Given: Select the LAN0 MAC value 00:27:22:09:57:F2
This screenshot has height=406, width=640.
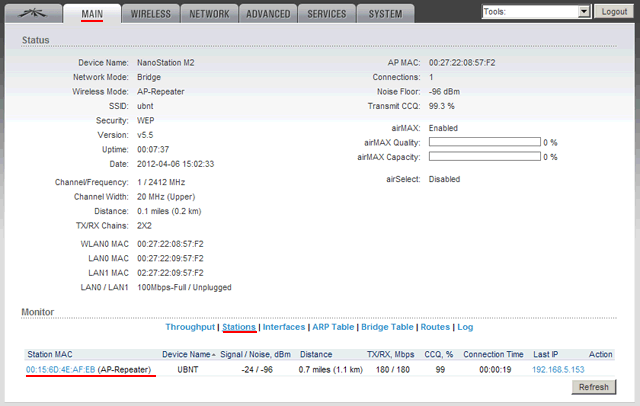Looking at the screenshot, I should [170, 258].
